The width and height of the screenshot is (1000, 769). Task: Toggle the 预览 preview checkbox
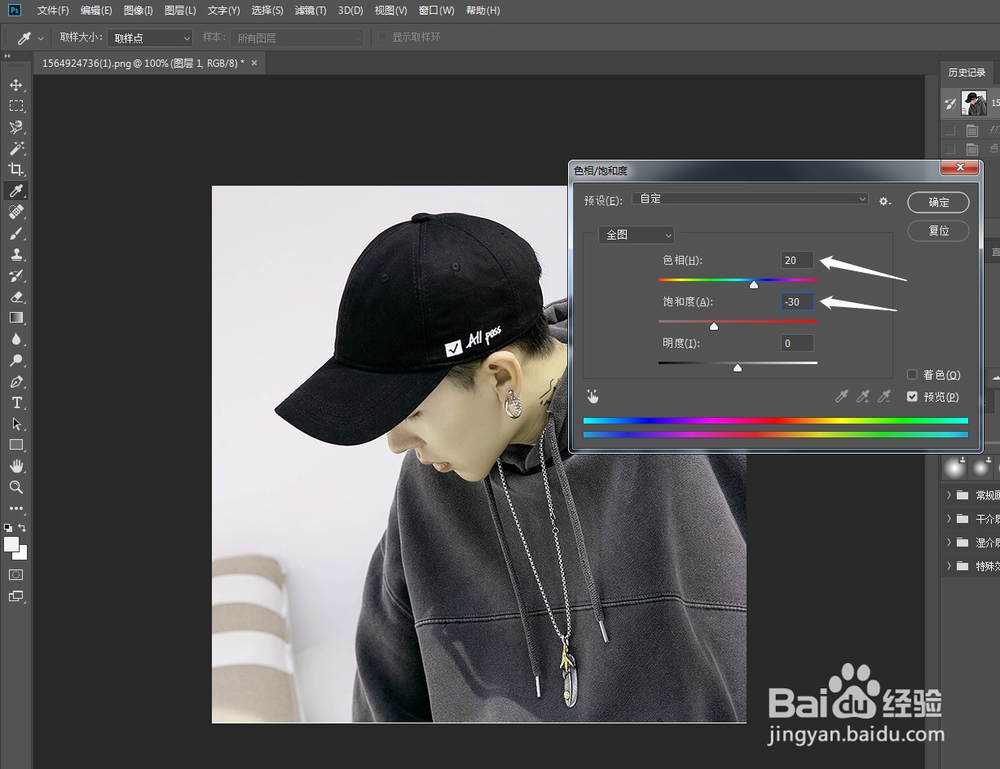[912, 397]
